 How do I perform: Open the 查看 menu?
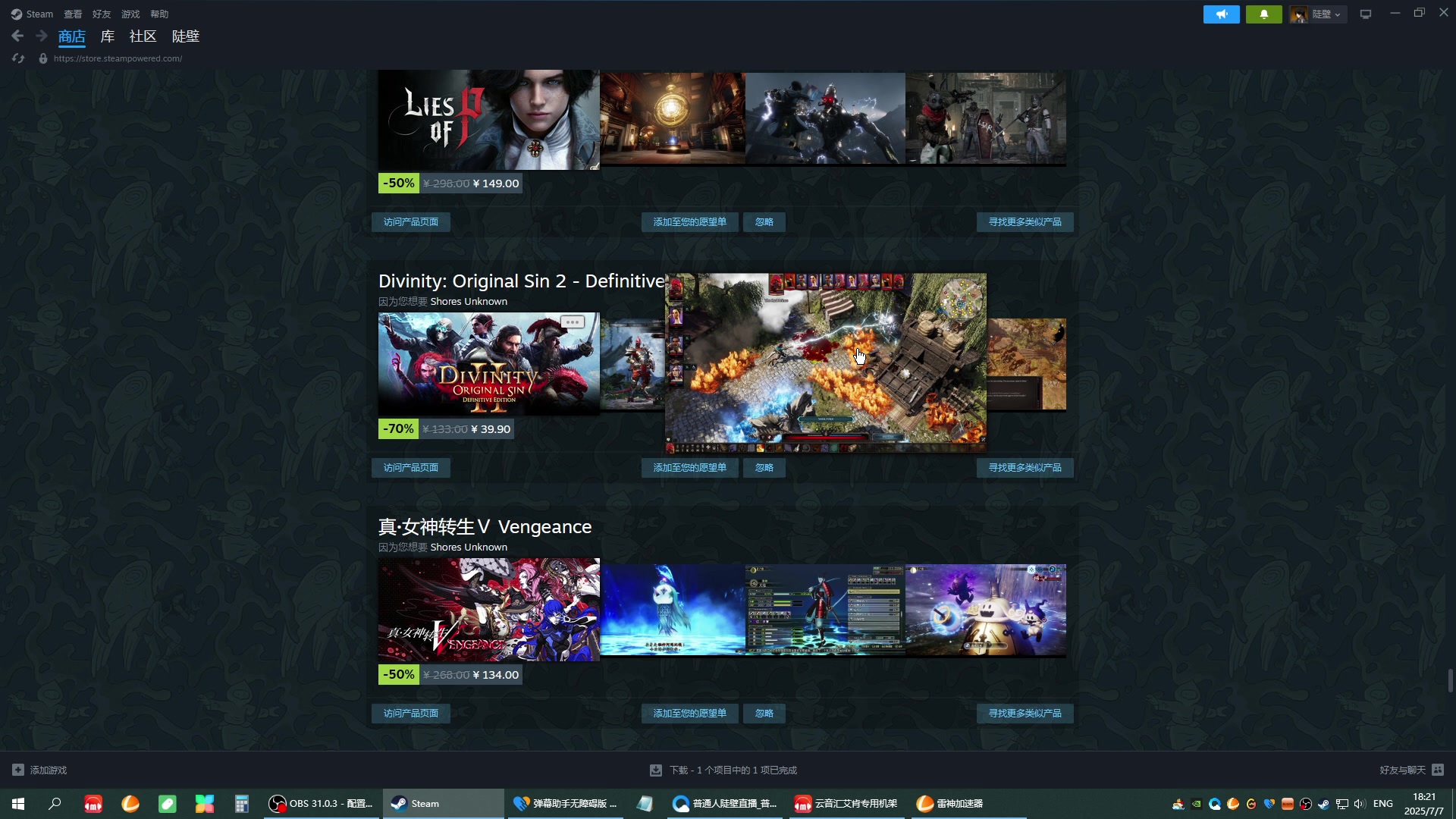click(73, 14)
